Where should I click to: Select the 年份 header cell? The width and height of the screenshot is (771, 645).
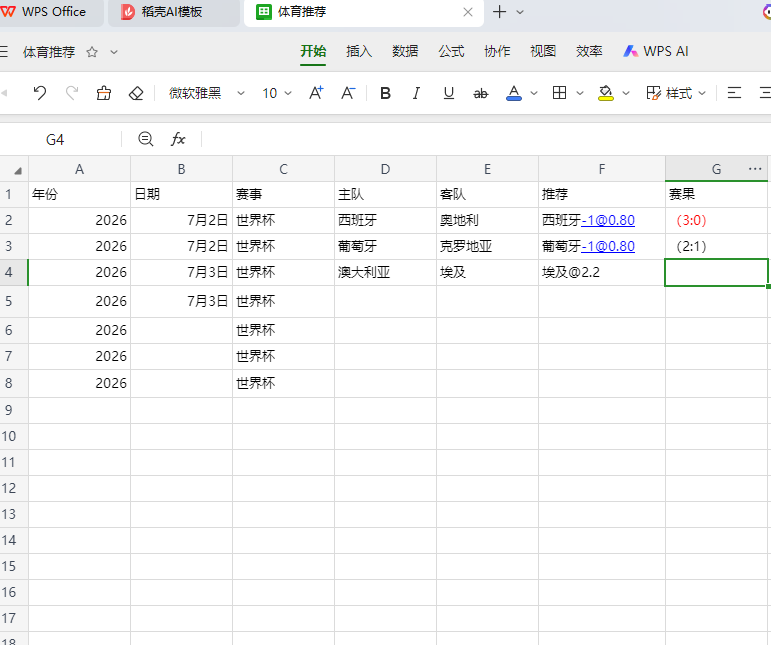[x=79, y=194]
